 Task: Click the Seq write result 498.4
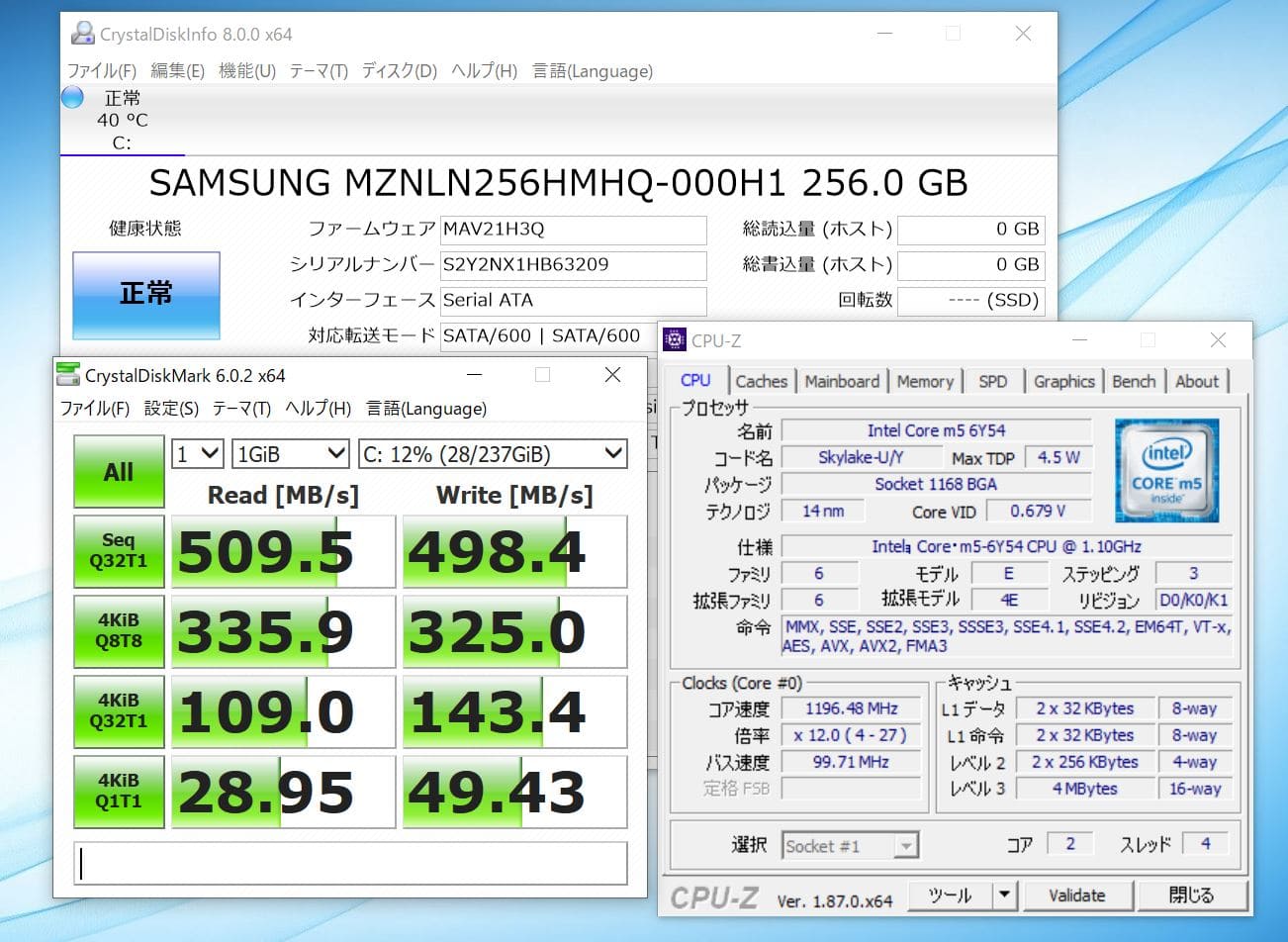tap(515, 551)
